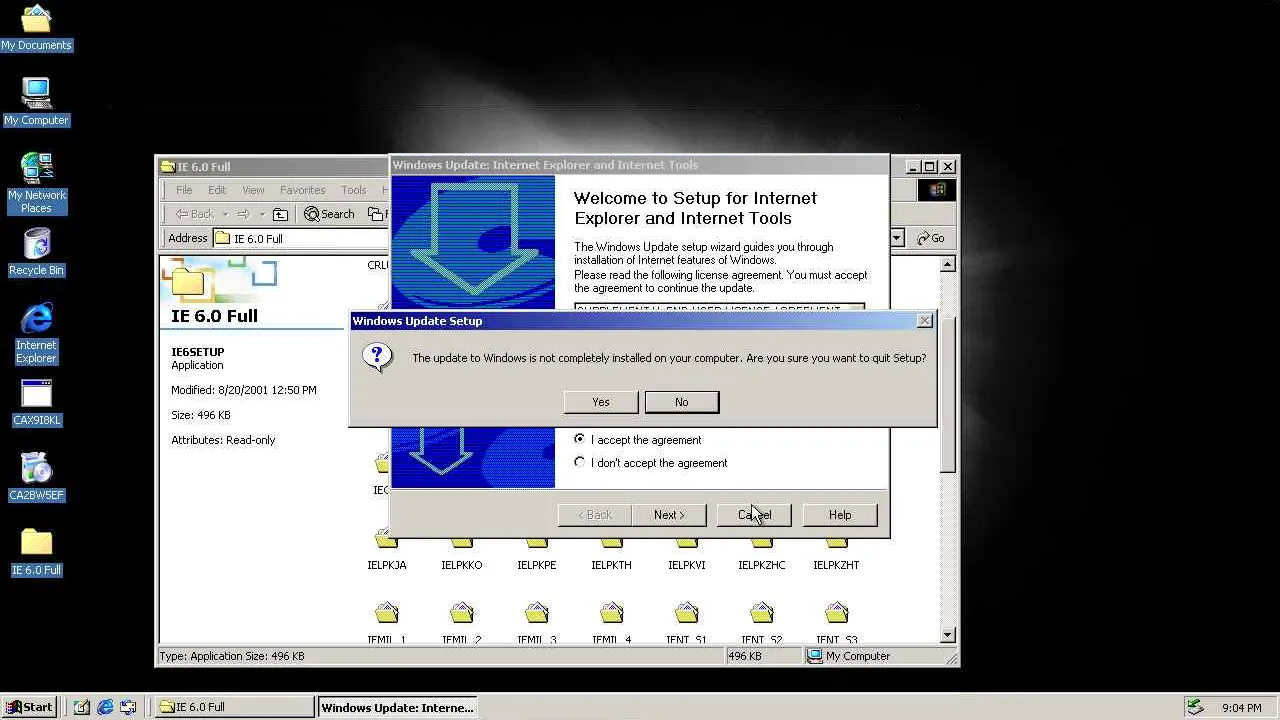This screenshot has height=720, width=1280.
Task: Open the Address bar dropdown
Action: coord(897,238)
